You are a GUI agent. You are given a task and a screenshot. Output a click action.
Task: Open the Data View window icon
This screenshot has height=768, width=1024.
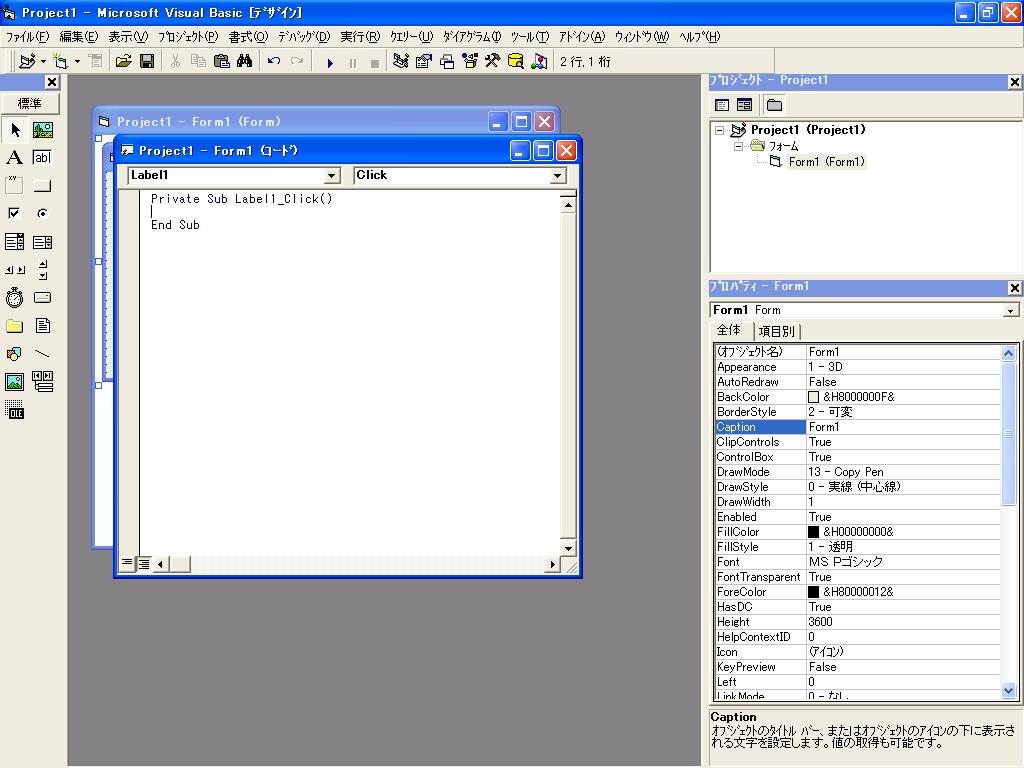[x=516, y=61]
